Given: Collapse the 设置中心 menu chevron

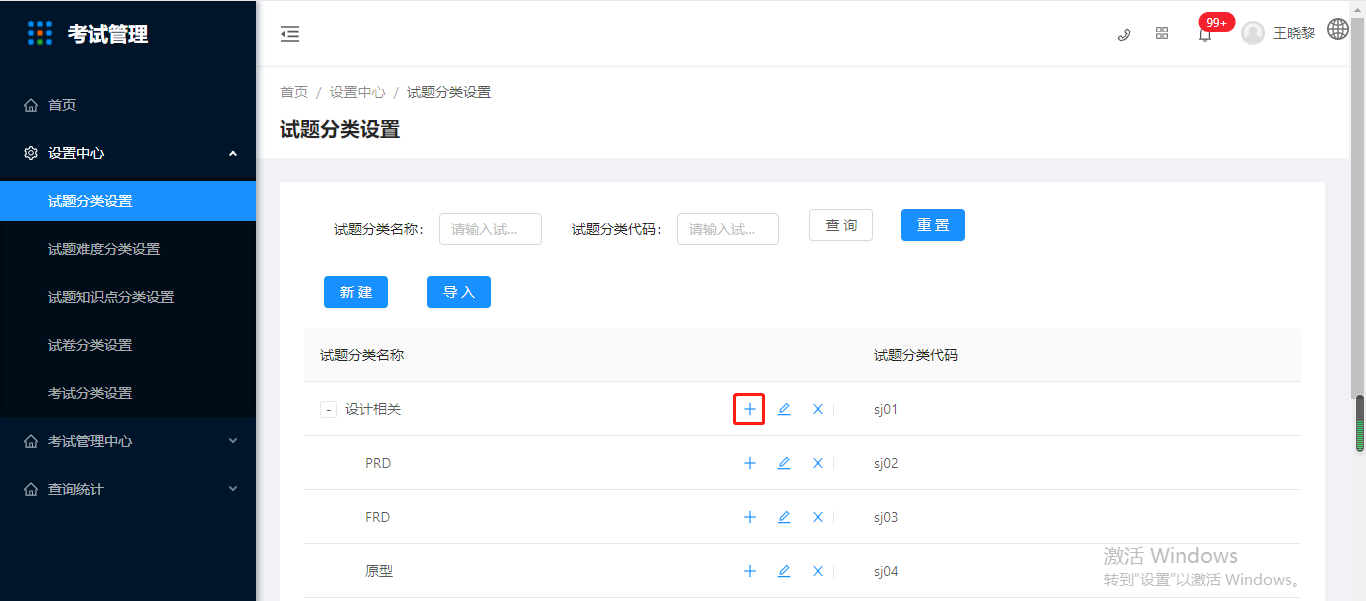Looking at the screenshot, I should point(233,153).
